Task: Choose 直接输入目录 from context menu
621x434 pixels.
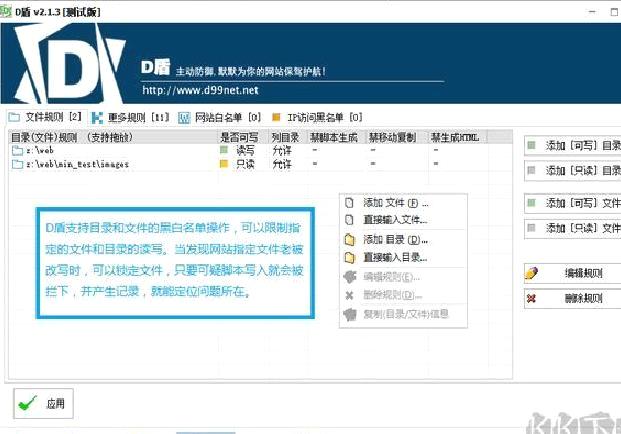Action: pyautogui.click(x=403, y=258)
